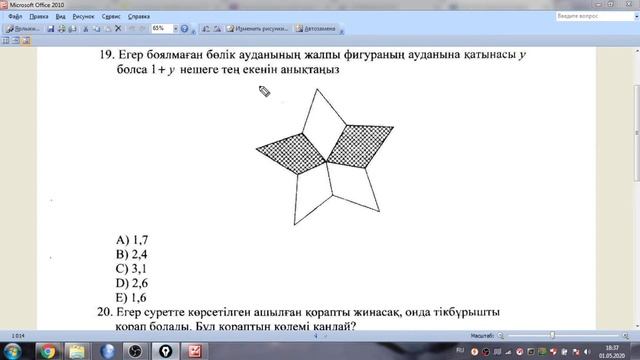Click volume speaker icon in system tray
This screenshot has height=360, width=640.
(x=587, y=351)
